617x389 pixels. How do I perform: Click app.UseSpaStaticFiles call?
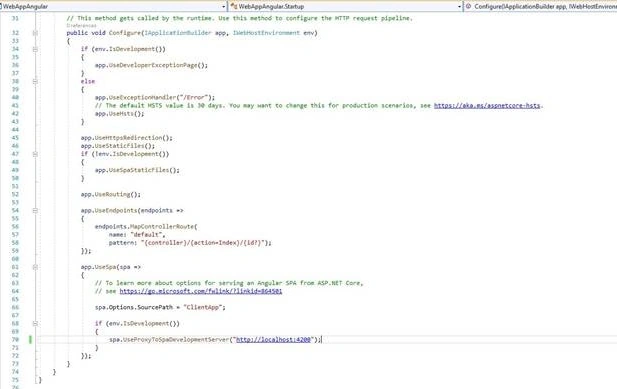click(x=137, y=170)
